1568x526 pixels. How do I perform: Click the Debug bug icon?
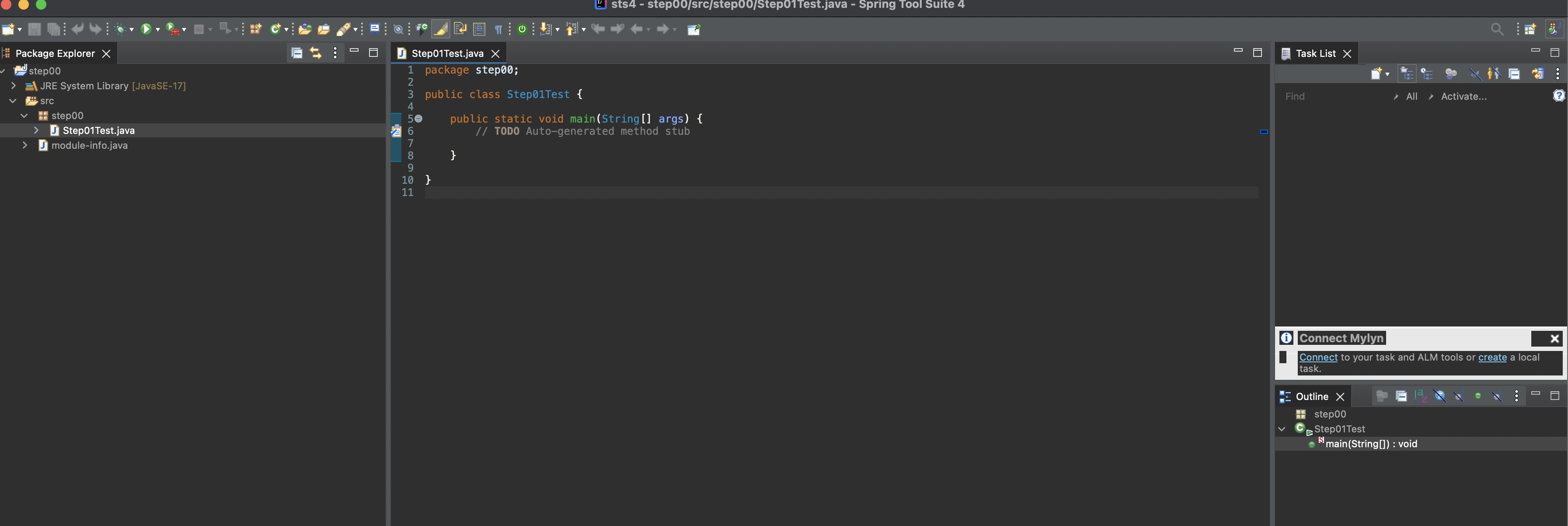coord(120,28)
